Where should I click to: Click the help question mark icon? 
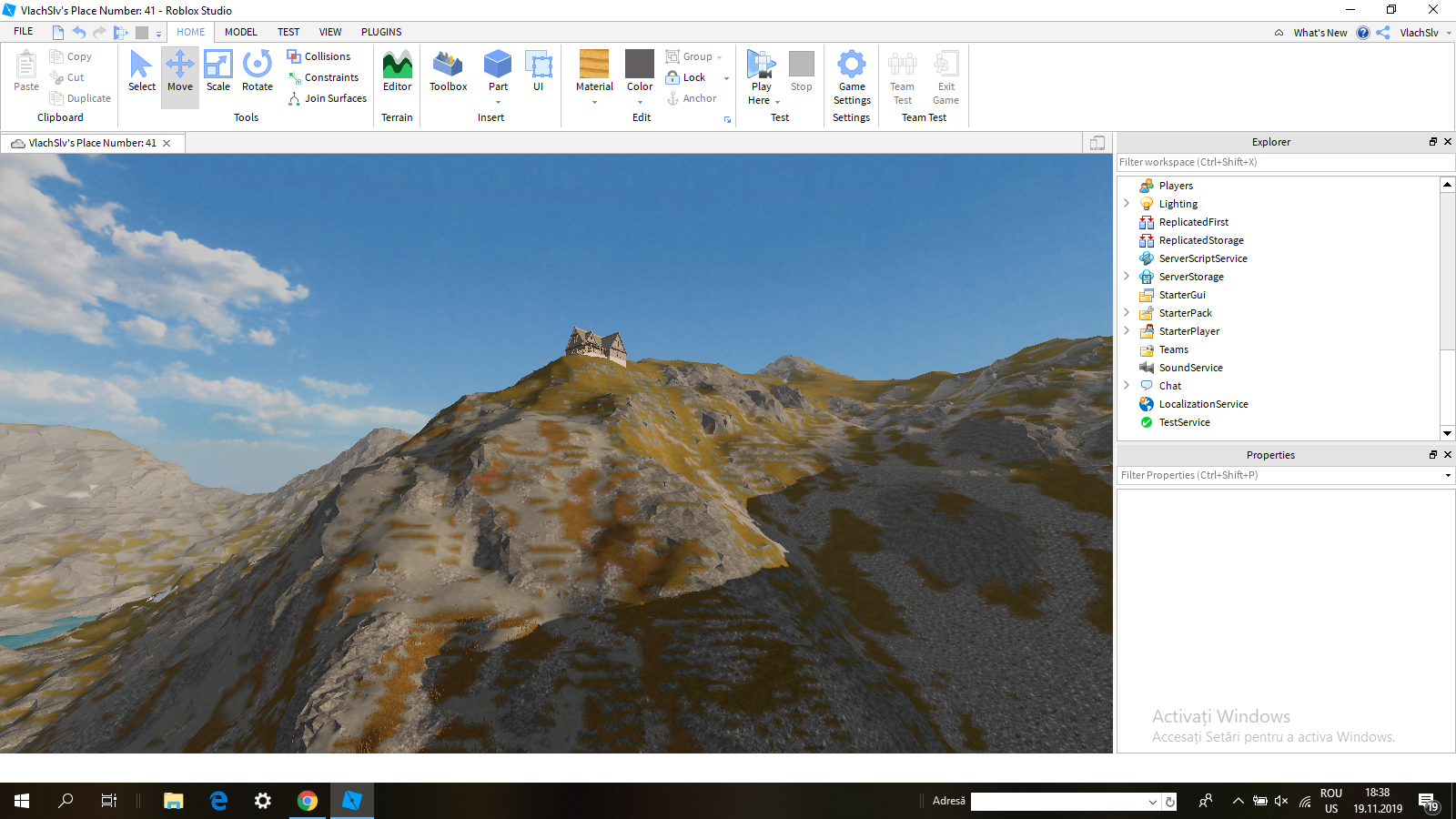click(x=1362, y=33)
